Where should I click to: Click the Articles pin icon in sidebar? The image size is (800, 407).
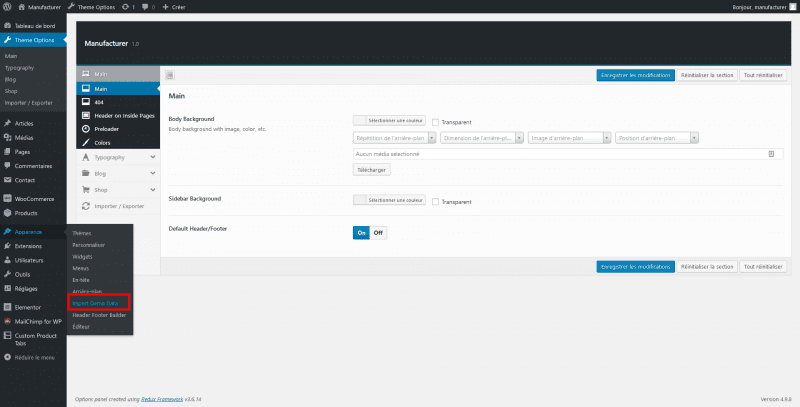[x=8, y=123]
